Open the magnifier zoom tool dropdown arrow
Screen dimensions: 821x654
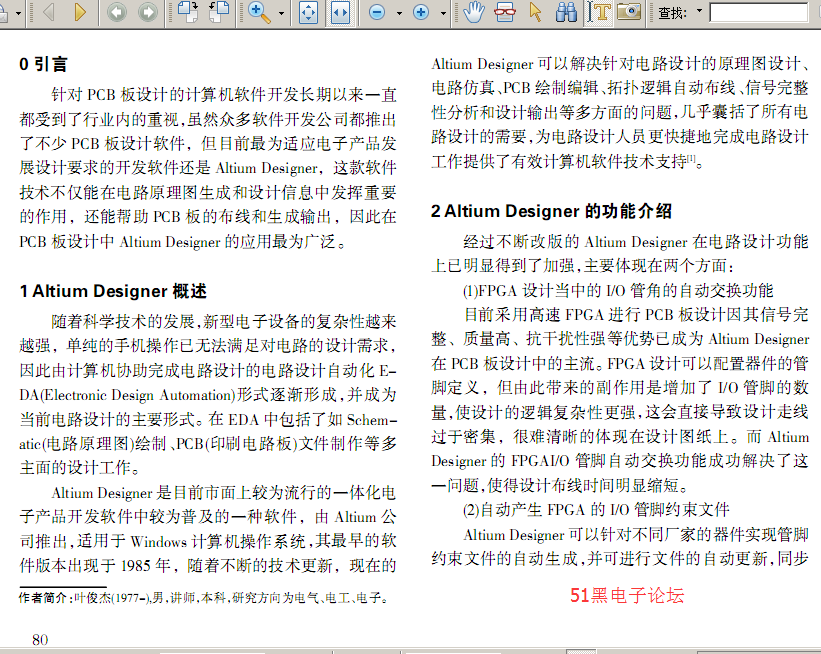pyautogui.click(x=282, y=13)
